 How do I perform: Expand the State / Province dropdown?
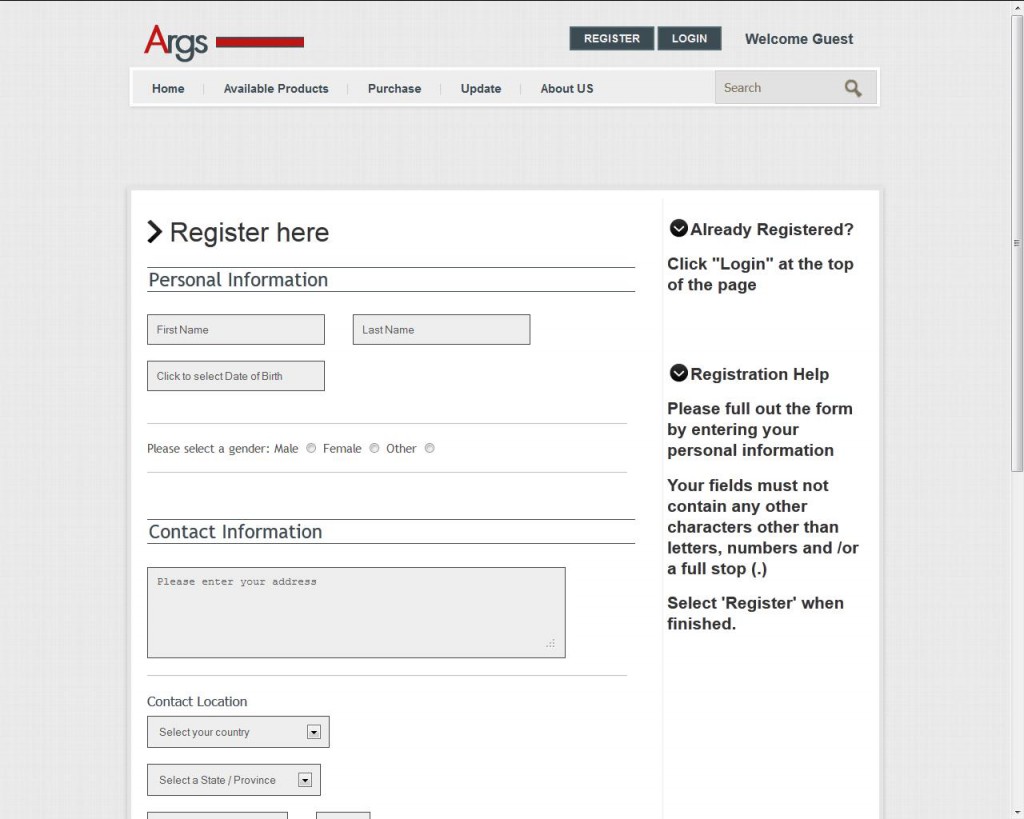(x=234, y=780)
